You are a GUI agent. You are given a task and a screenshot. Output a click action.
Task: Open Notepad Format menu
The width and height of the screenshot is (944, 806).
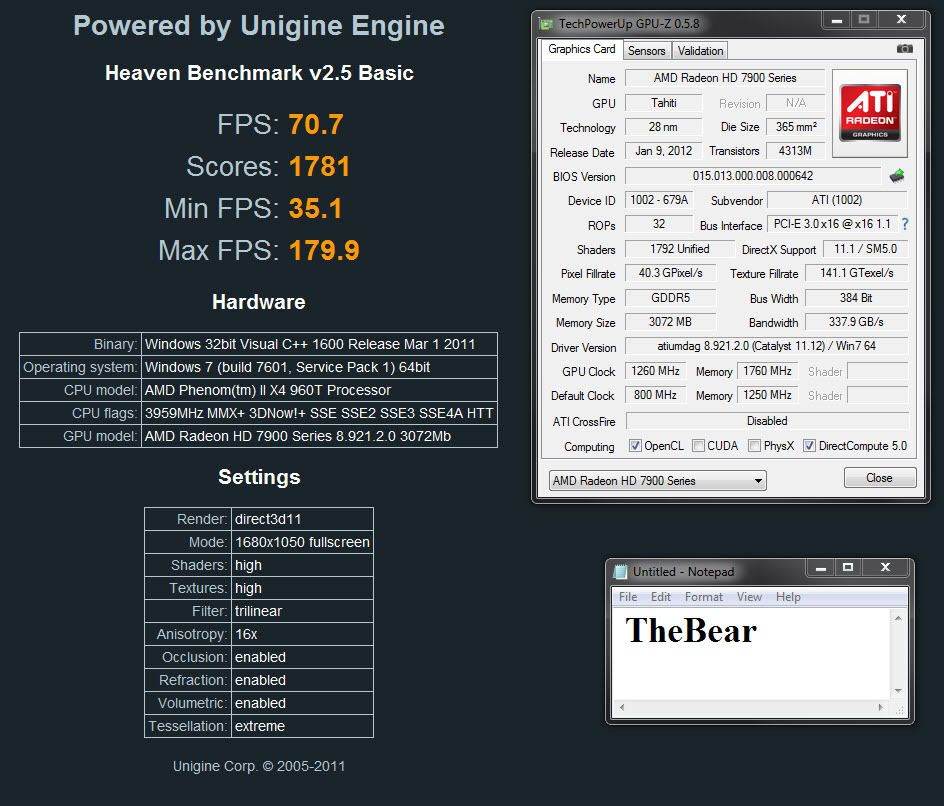703,597
